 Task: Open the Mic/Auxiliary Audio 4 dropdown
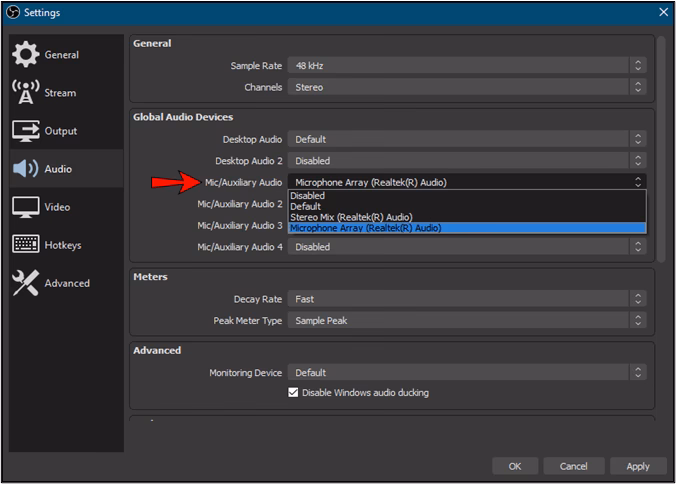coord(467,247)
